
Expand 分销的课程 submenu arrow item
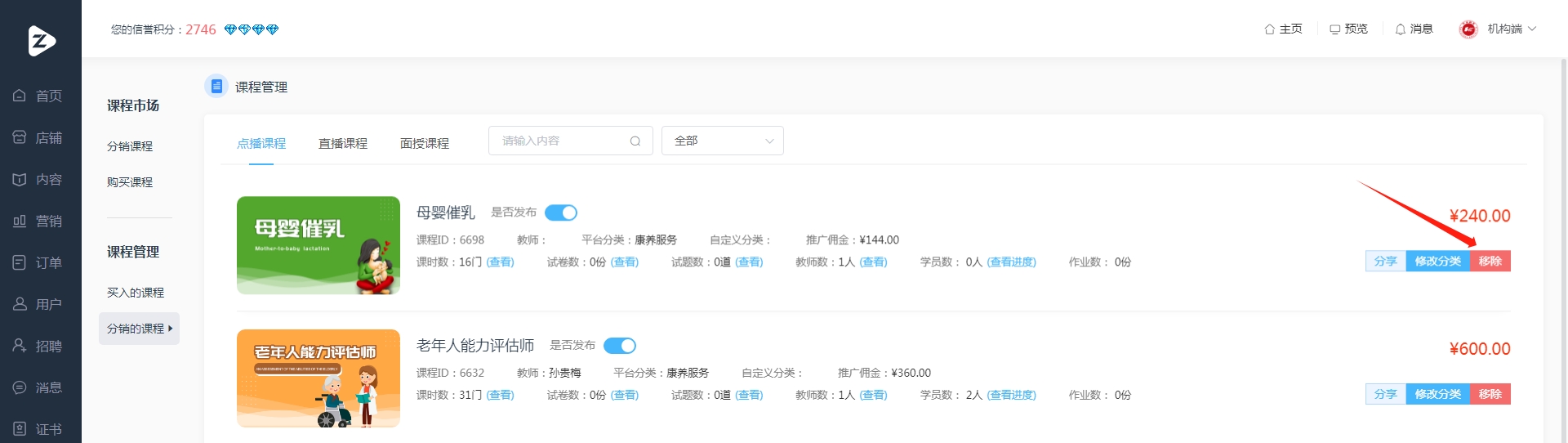click(x=139, y=329)
